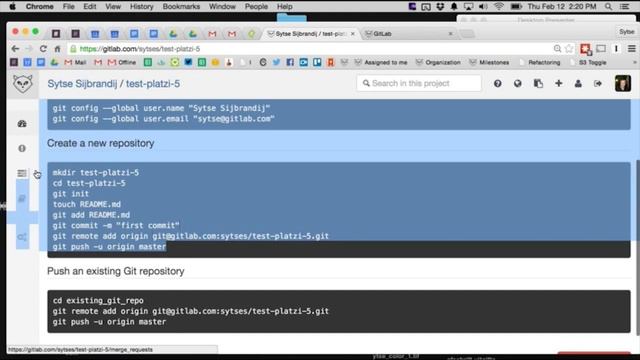Screen dimensions: 640x360
Task: Open the Mail bookmark
Action: coord(76,62)
